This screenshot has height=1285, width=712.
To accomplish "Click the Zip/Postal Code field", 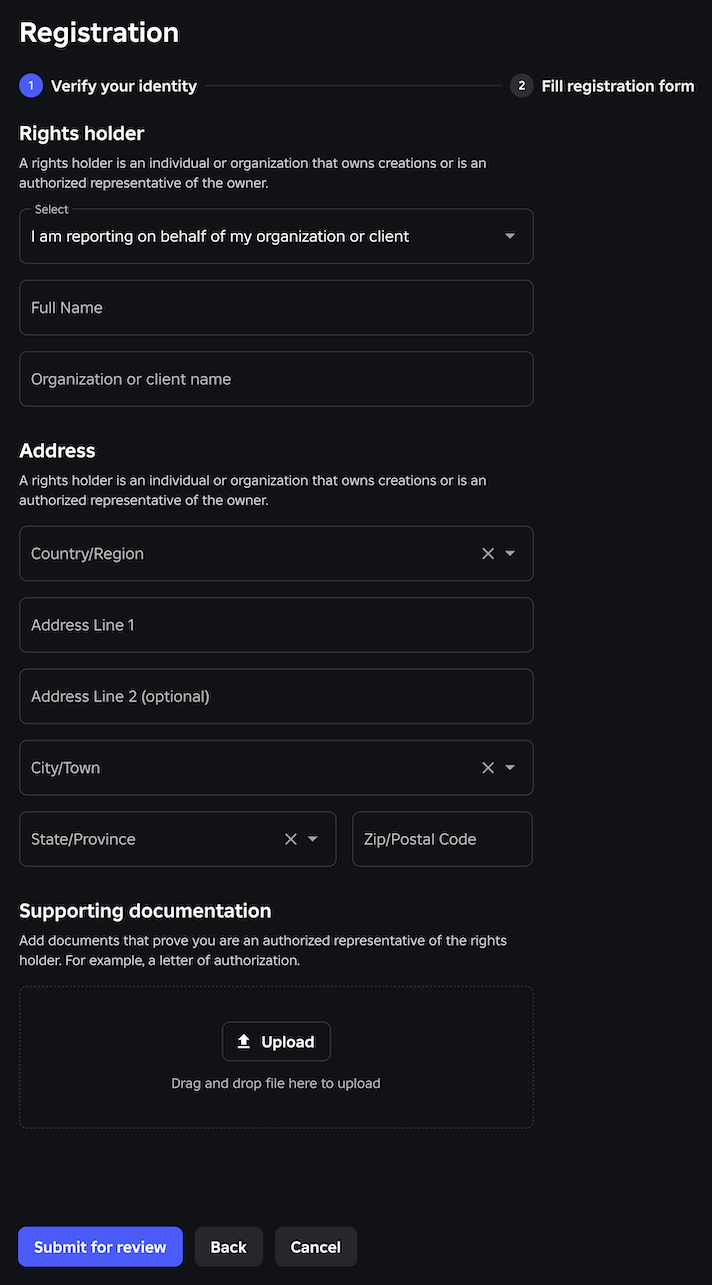I will (441, 839).
